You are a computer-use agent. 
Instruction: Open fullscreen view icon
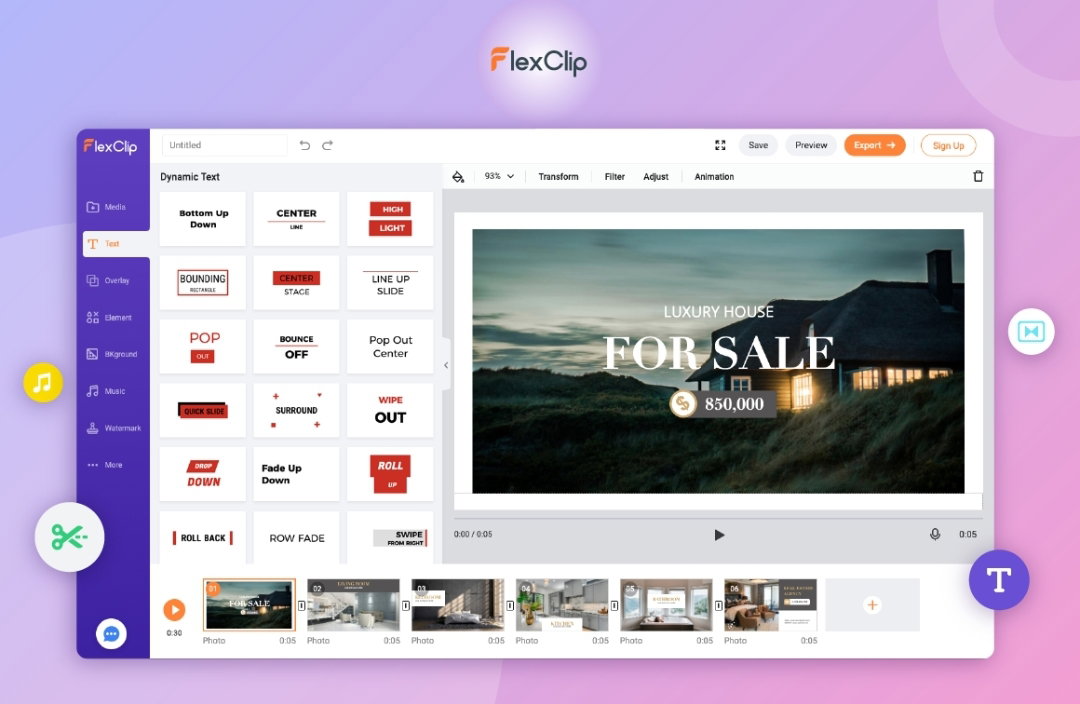[720, 145]
